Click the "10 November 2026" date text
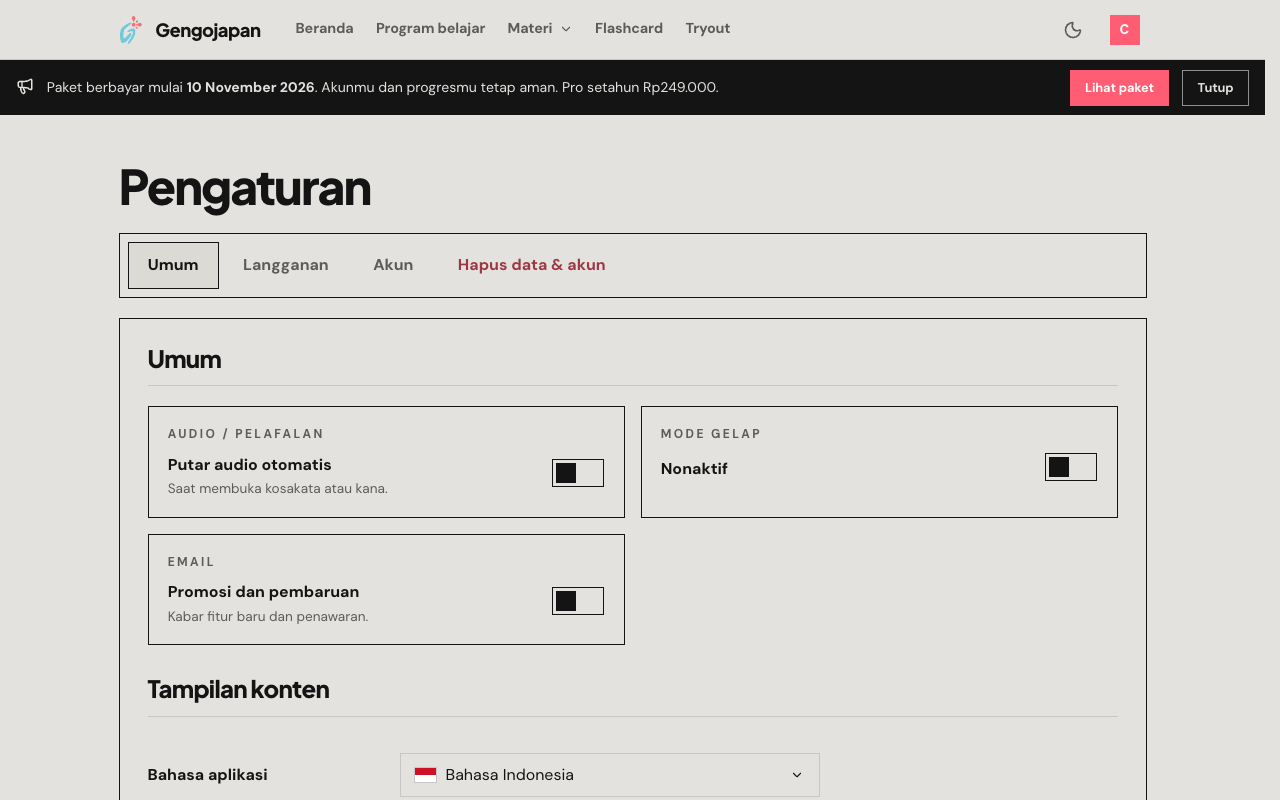Screen dimensions: 1280x800 251,87
